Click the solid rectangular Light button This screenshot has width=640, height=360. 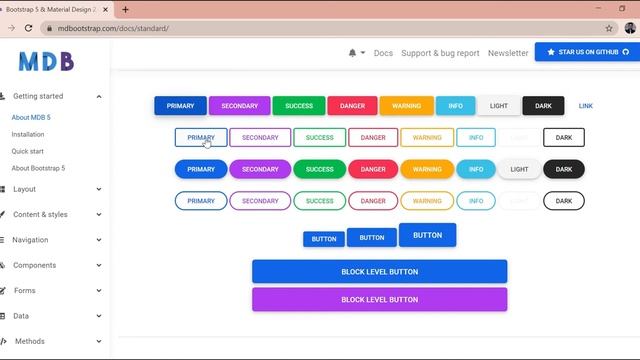[x=499, y=106]
